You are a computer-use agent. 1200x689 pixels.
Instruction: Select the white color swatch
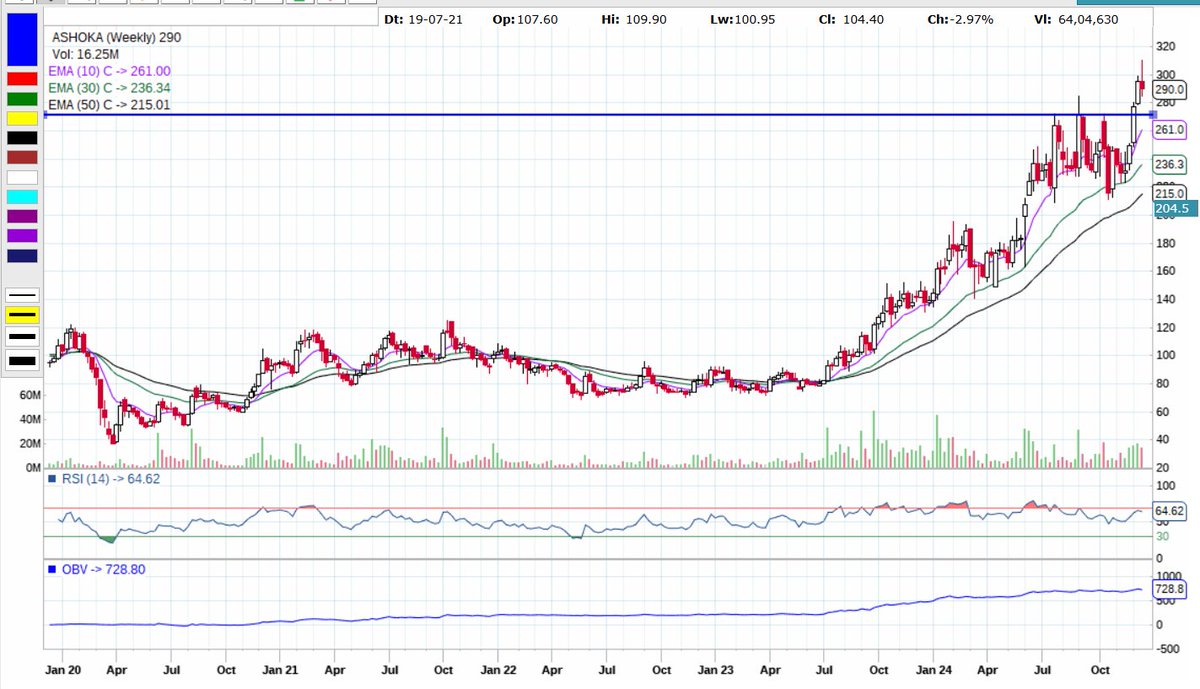(x=22, y=177)
